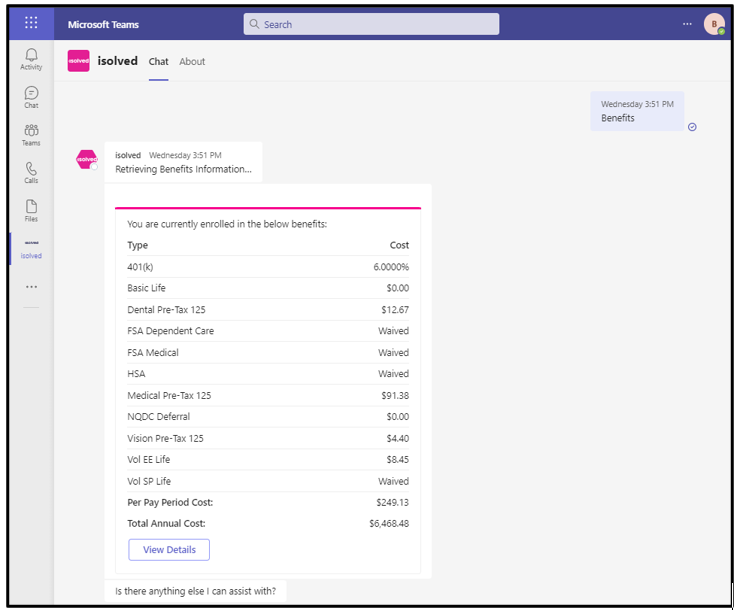Switch to the Chat tab

[x=158, y=62]
